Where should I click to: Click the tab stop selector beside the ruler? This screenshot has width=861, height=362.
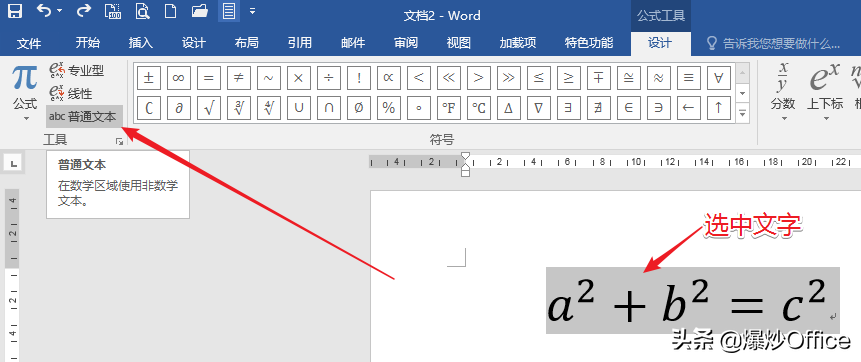tap(13, 163)
